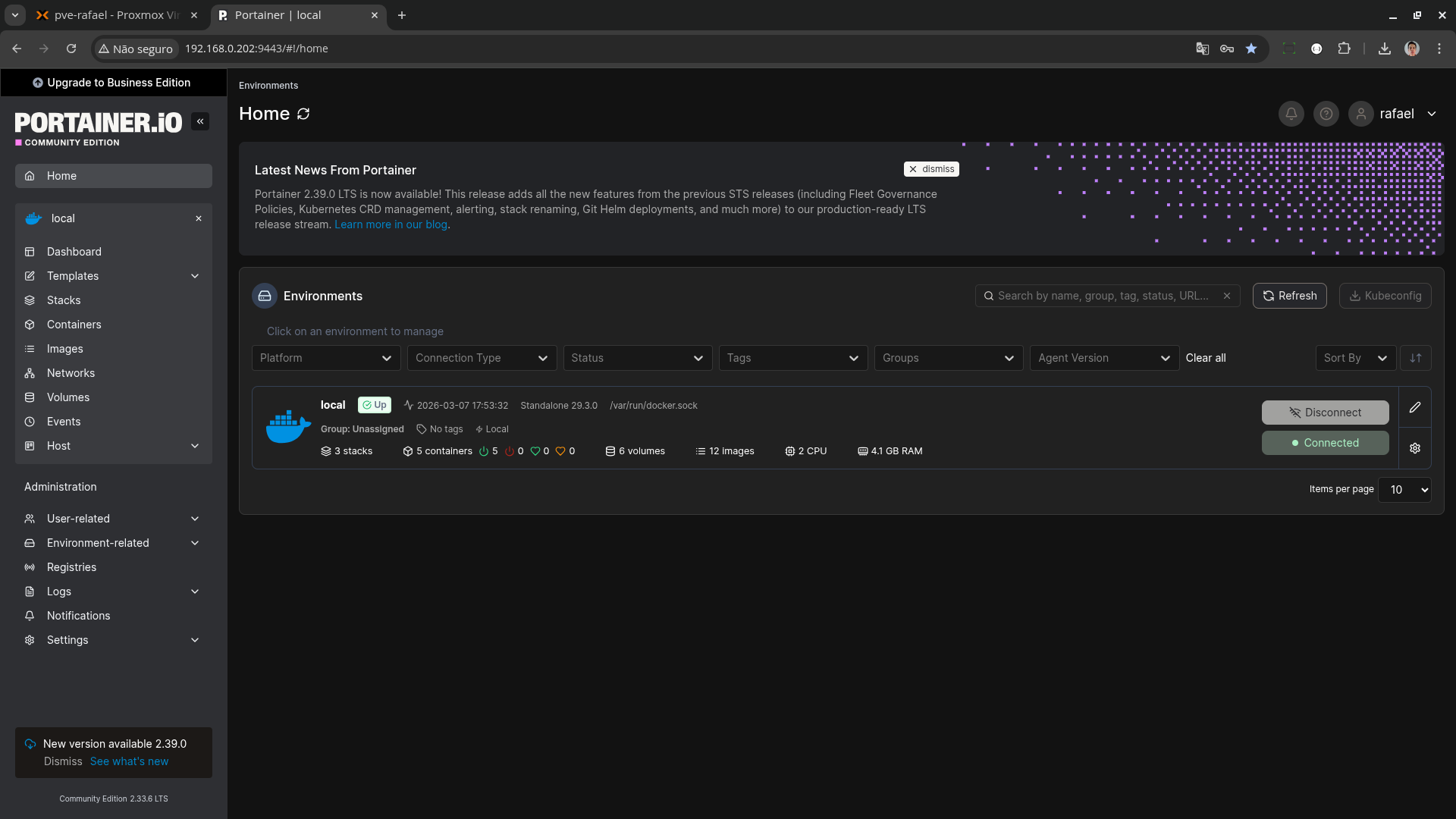The height and width of the screenshot is (819, 1456).
Task: Click the Up status badge of local
Action: (375, 405)
